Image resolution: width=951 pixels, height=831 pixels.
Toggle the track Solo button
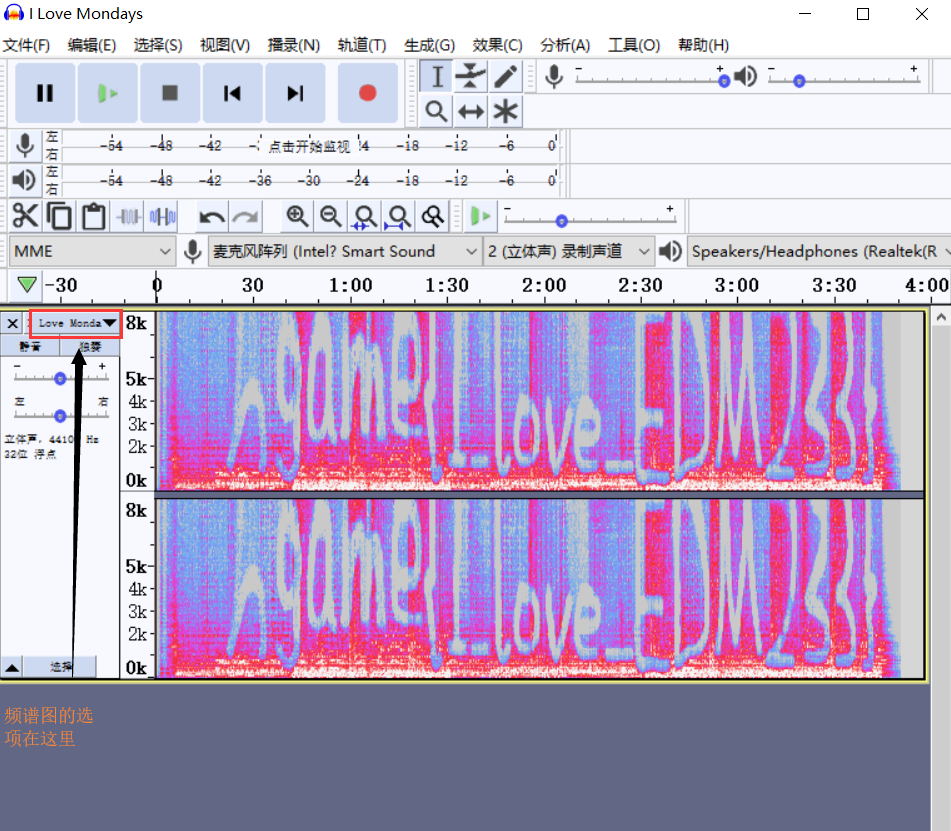pos(90,346)
